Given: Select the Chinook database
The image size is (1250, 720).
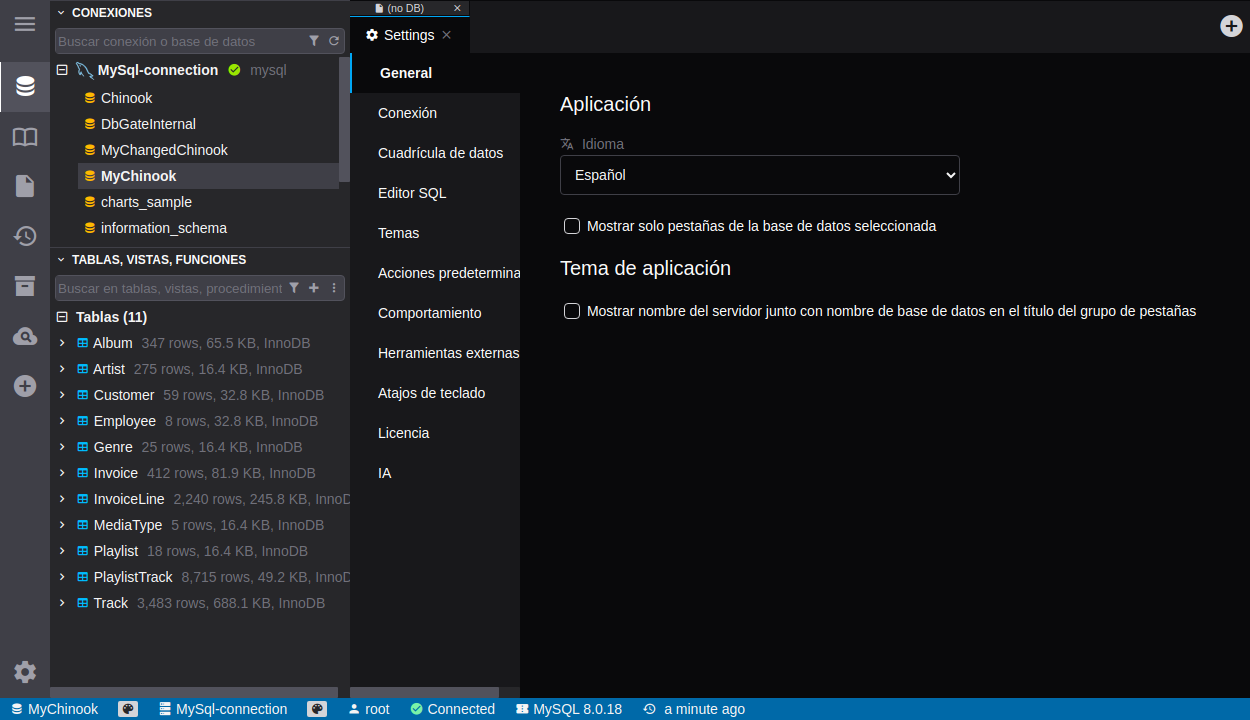Looking at the screenshot, I should click(x=126, y=98).
